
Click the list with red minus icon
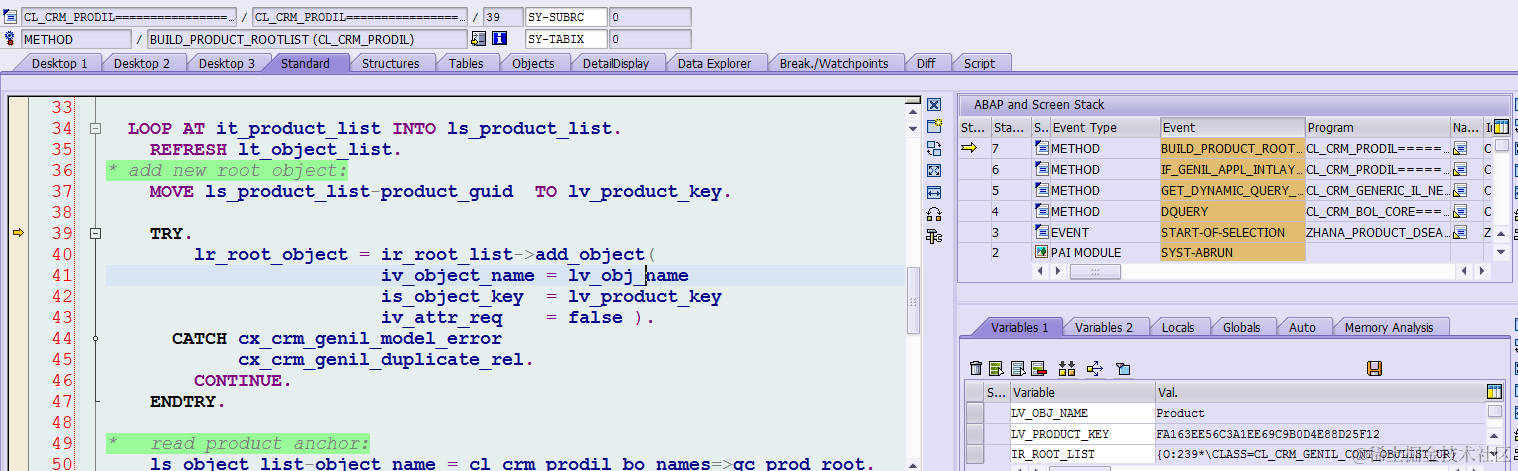(1039, 369)
